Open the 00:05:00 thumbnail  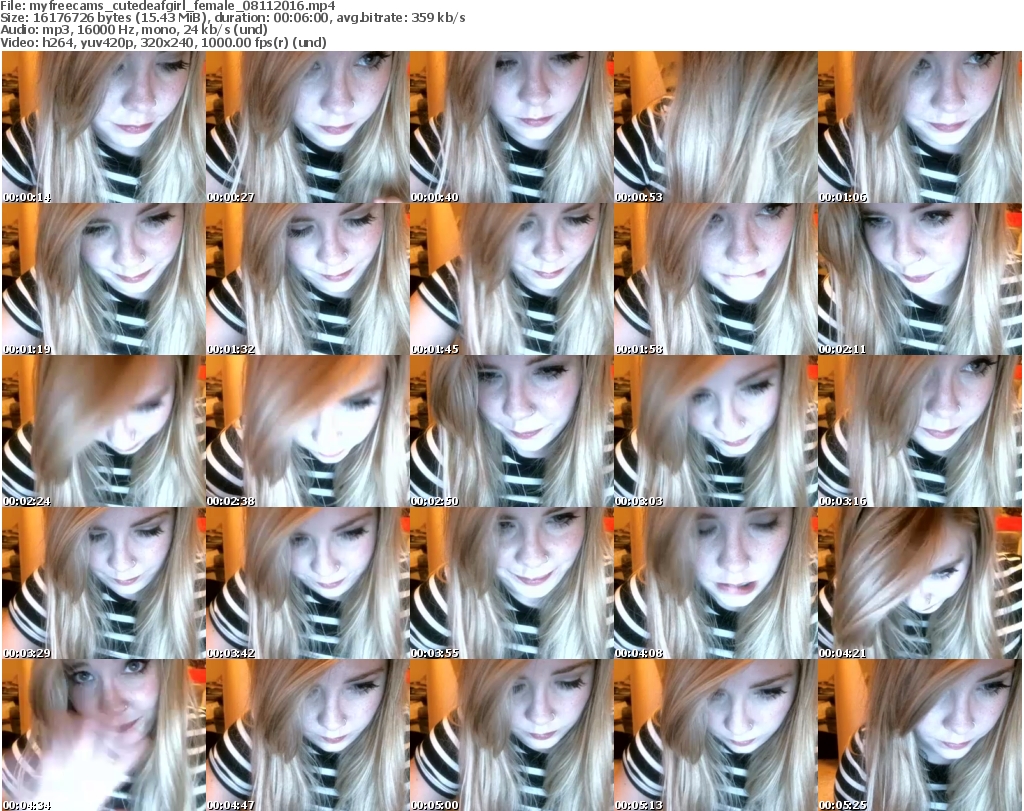[x=510, y=735]
